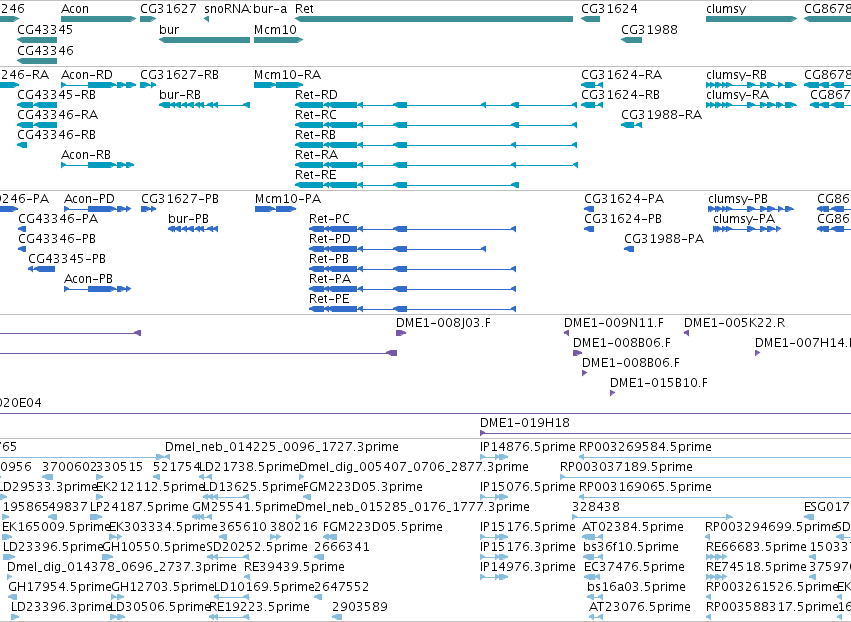Viewport: 851px width, 622px height.
Task: Select the CG43346 gene label
Action: [45, 50]
